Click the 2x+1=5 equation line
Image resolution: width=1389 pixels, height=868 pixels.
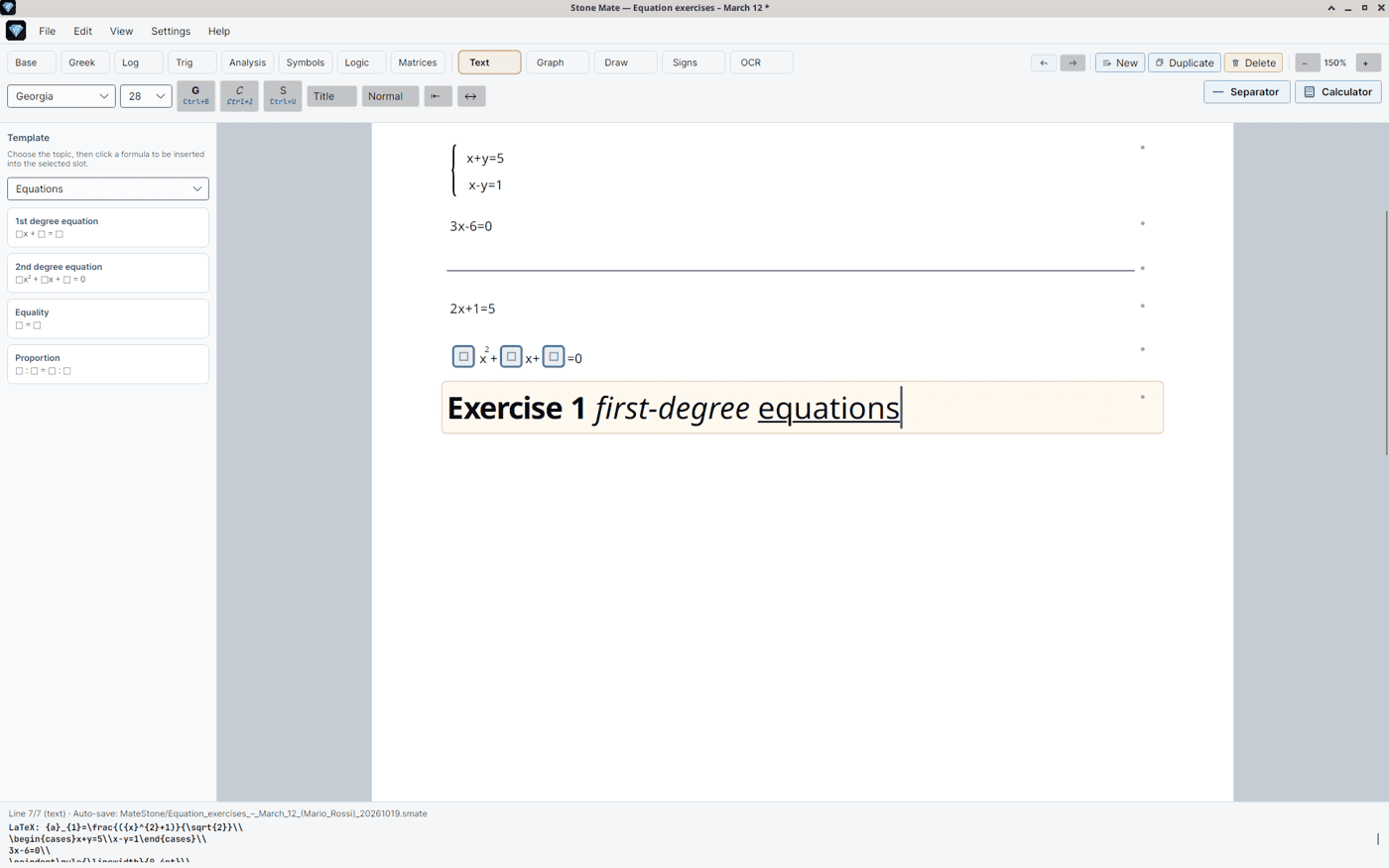click(472, 309)
